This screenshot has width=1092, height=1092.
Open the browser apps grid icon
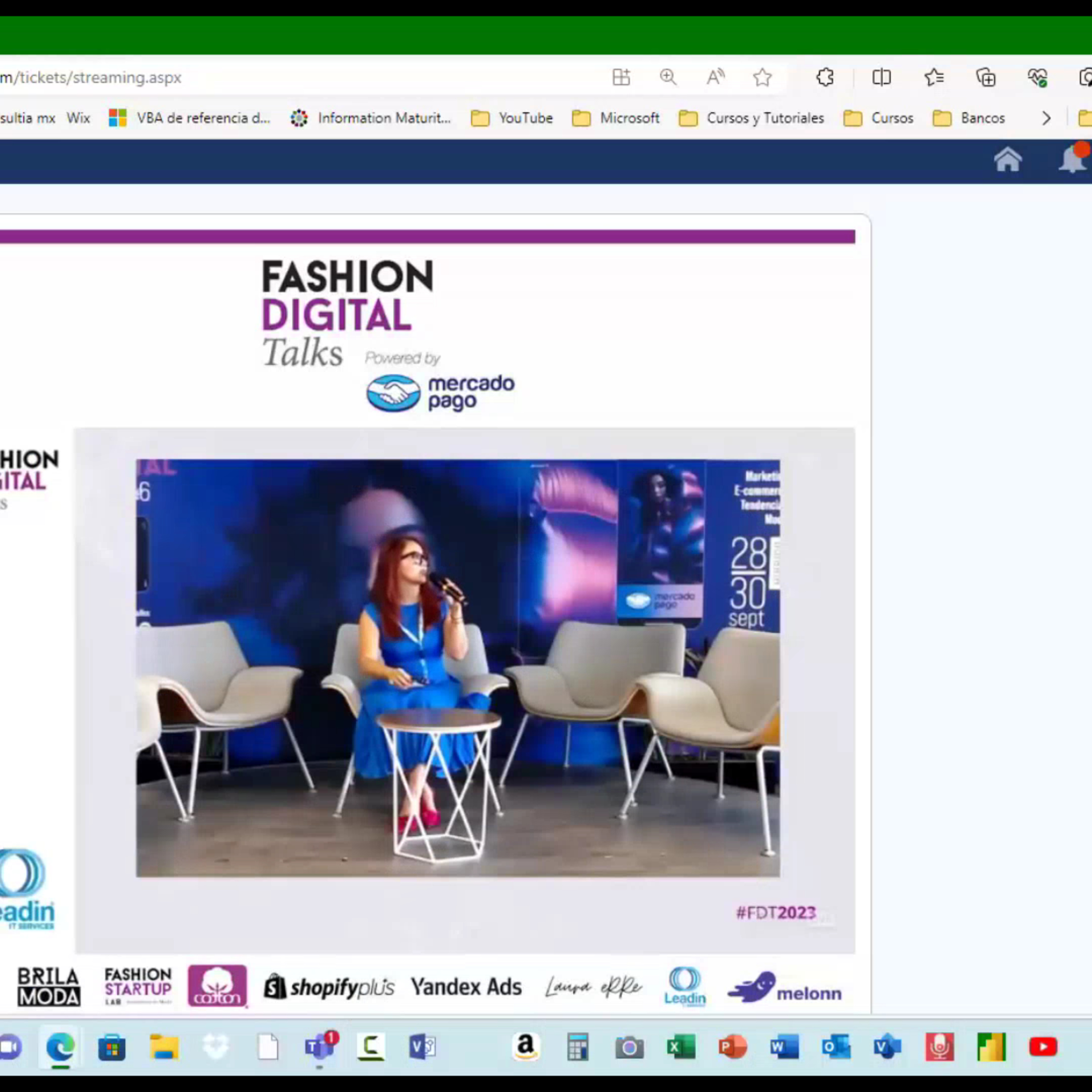621,77
